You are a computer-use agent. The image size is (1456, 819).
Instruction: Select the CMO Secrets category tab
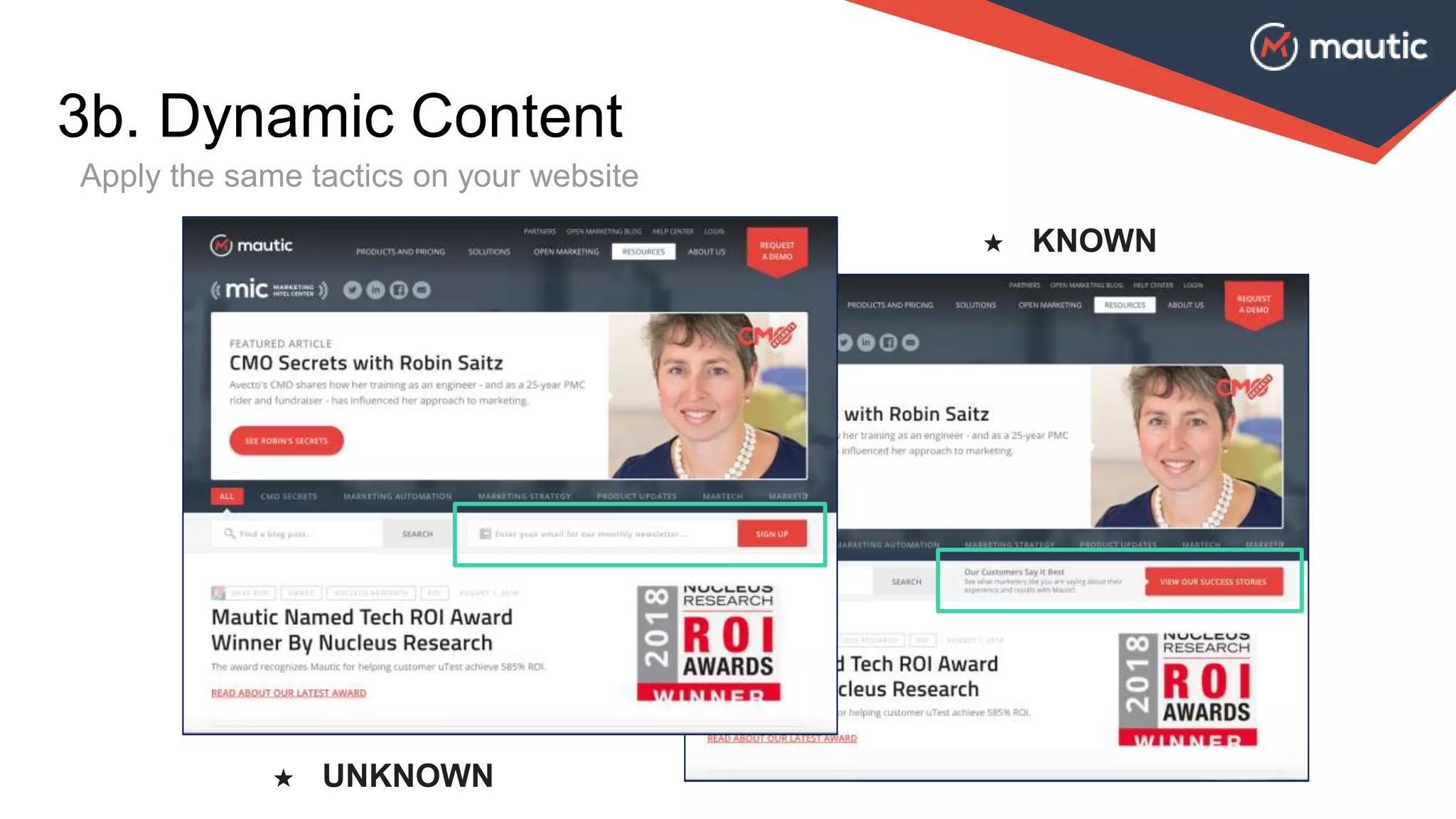pos(289,496)
